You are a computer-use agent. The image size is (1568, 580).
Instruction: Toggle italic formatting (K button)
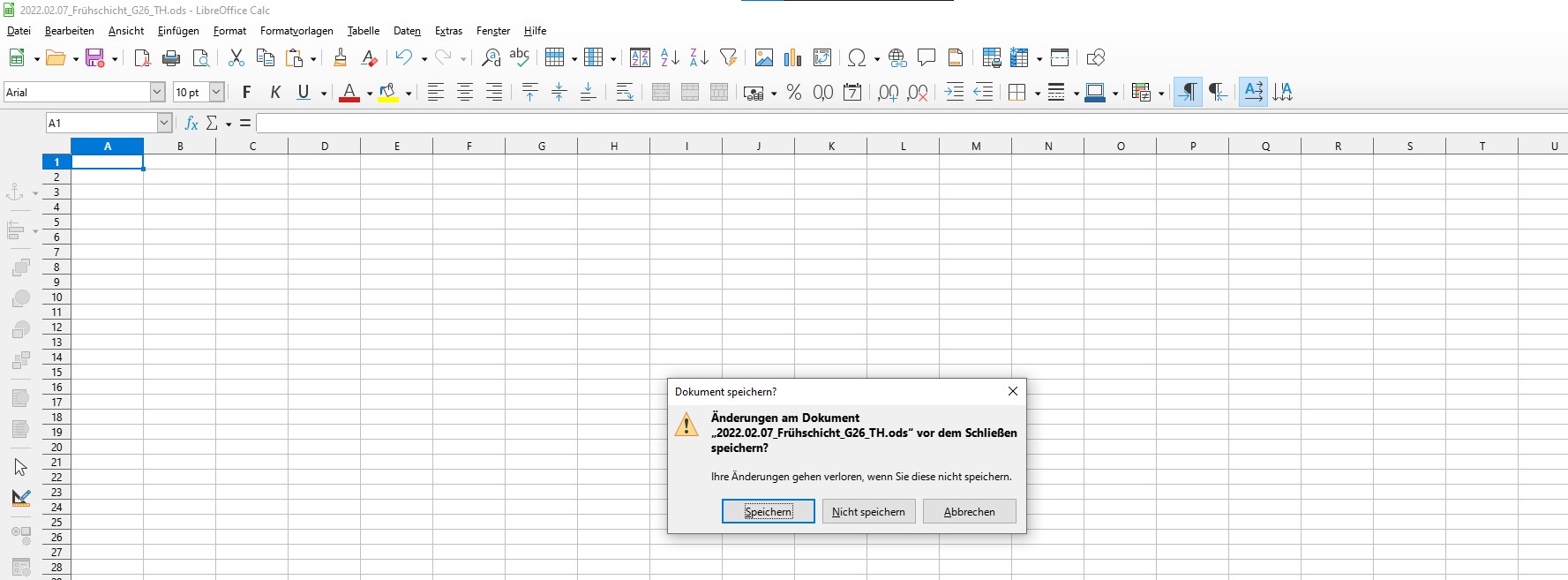[x=275, y=93]
